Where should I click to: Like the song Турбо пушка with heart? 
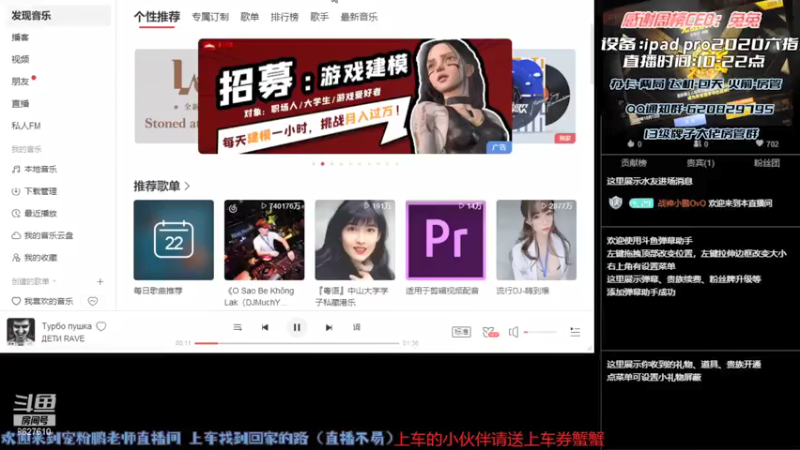[x=101, y=326]
